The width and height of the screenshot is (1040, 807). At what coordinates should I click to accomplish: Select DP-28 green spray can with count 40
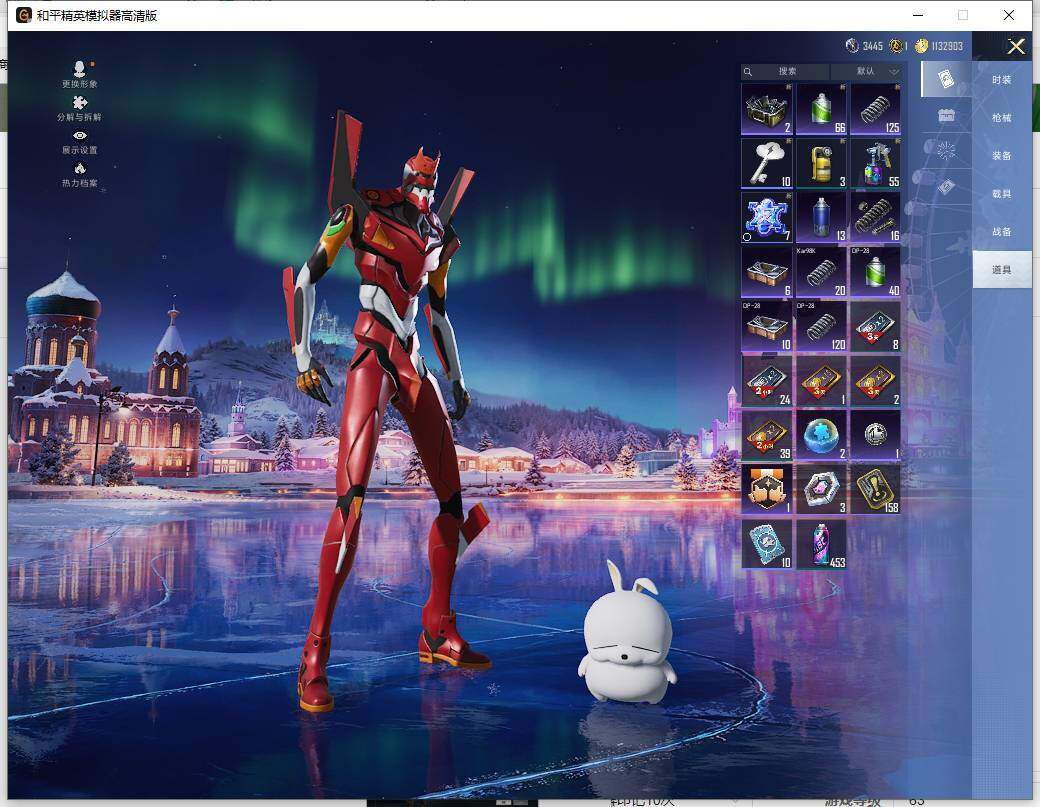(876, 272)
